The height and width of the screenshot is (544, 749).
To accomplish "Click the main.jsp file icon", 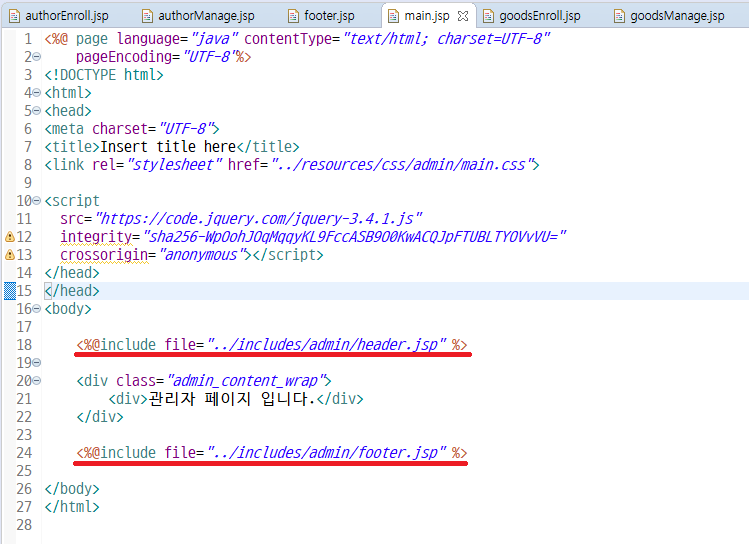I will tap(393, 16).
